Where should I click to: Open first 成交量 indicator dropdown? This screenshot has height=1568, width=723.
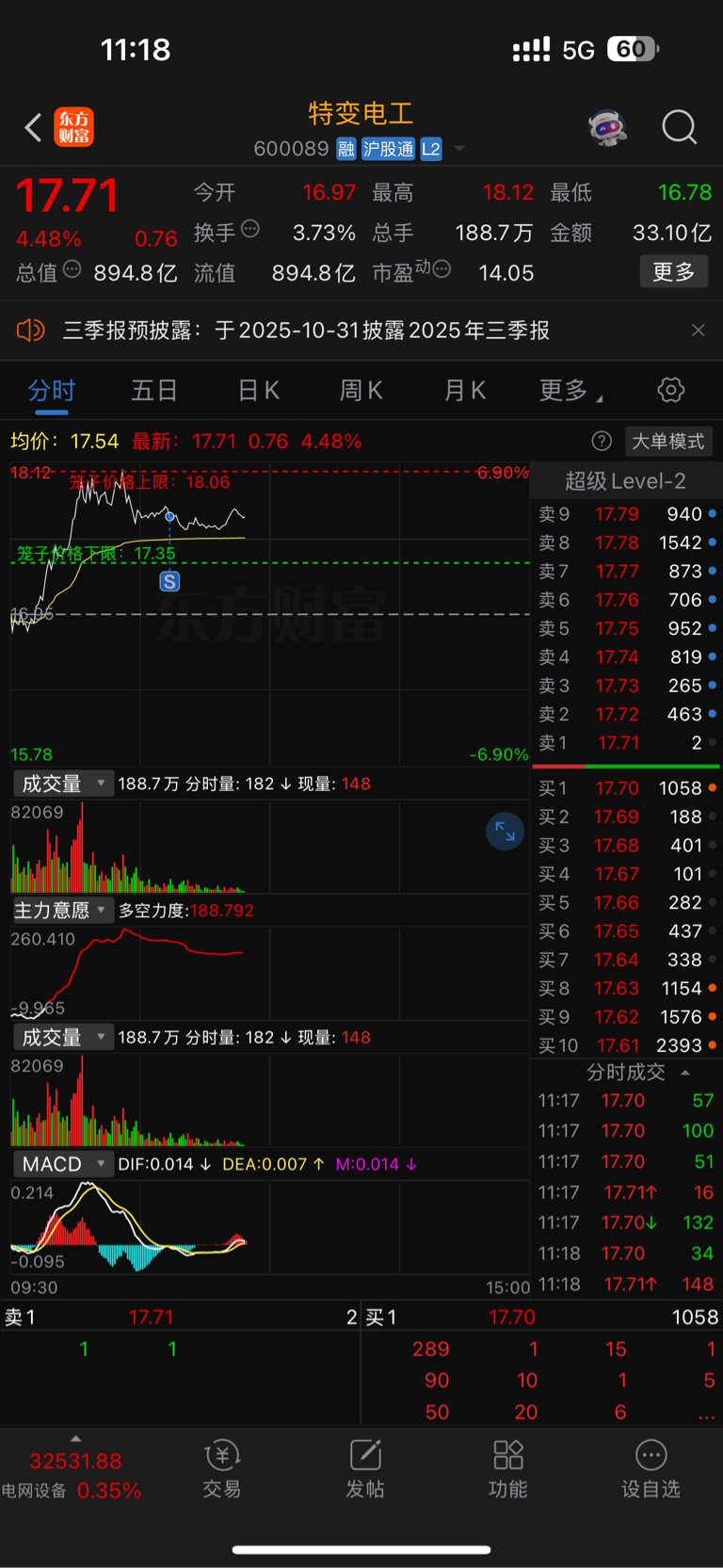click(62, 784)
